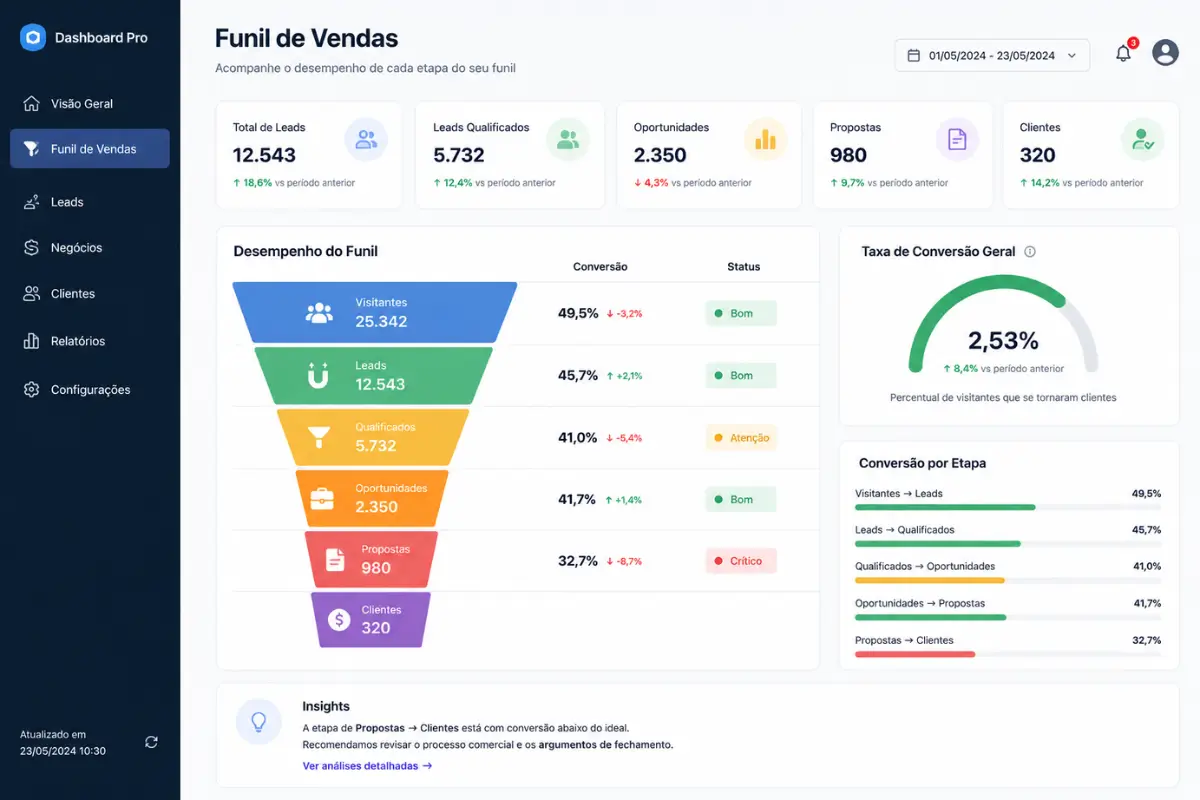
Task: Click the Visitantes people icon in funnel
Action: pyautogui.click(x=319, y=313)
